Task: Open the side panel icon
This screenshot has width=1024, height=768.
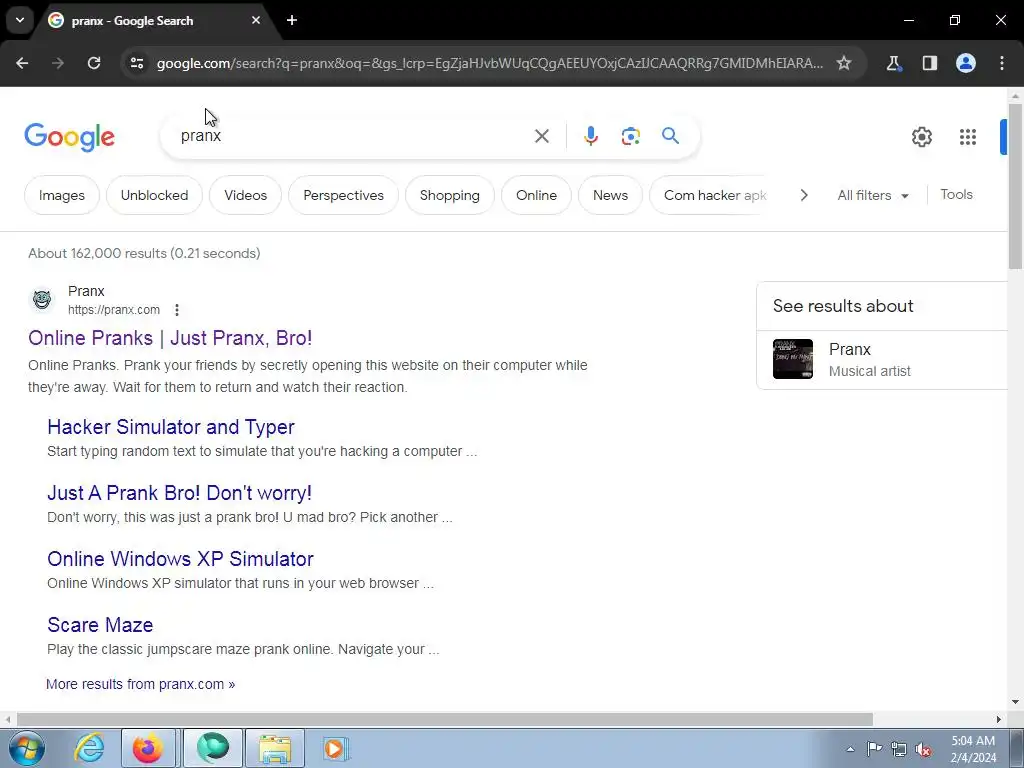Action: [x=929, y=63]
